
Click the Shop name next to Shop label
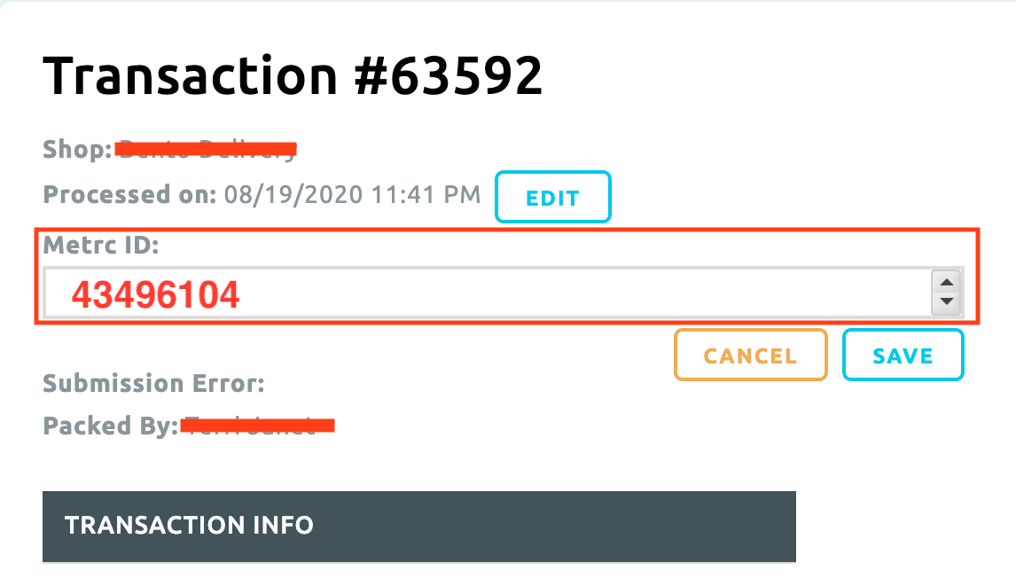[x=205, y=148]
